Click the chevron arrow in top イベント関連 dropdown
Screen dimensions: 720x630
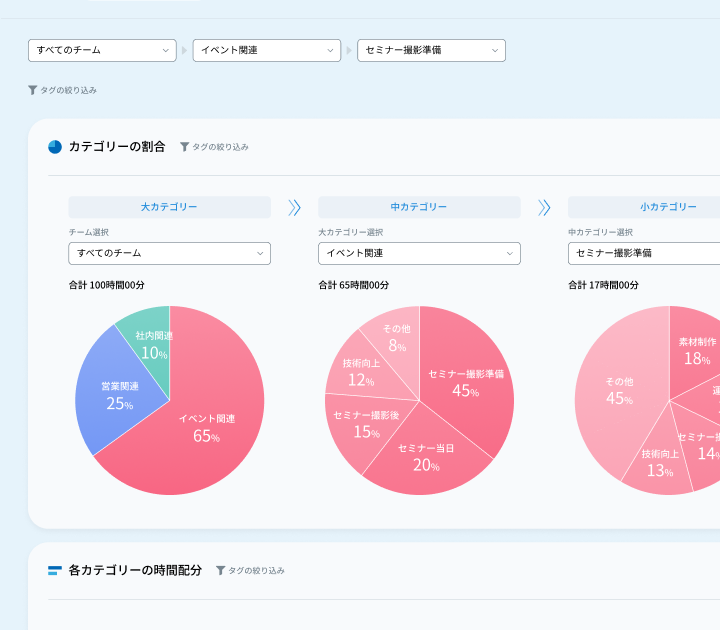click(330, 51)
